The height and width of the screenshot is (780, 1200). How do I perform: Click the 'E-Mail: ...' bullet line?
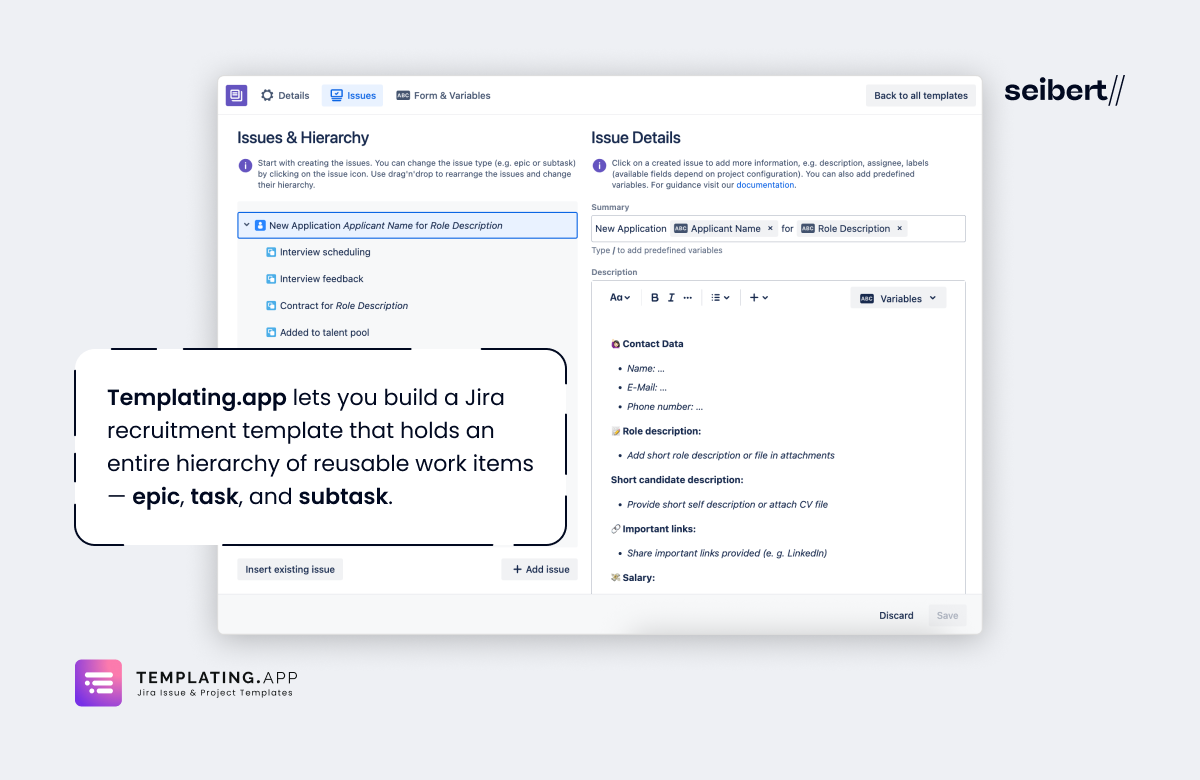647,388
